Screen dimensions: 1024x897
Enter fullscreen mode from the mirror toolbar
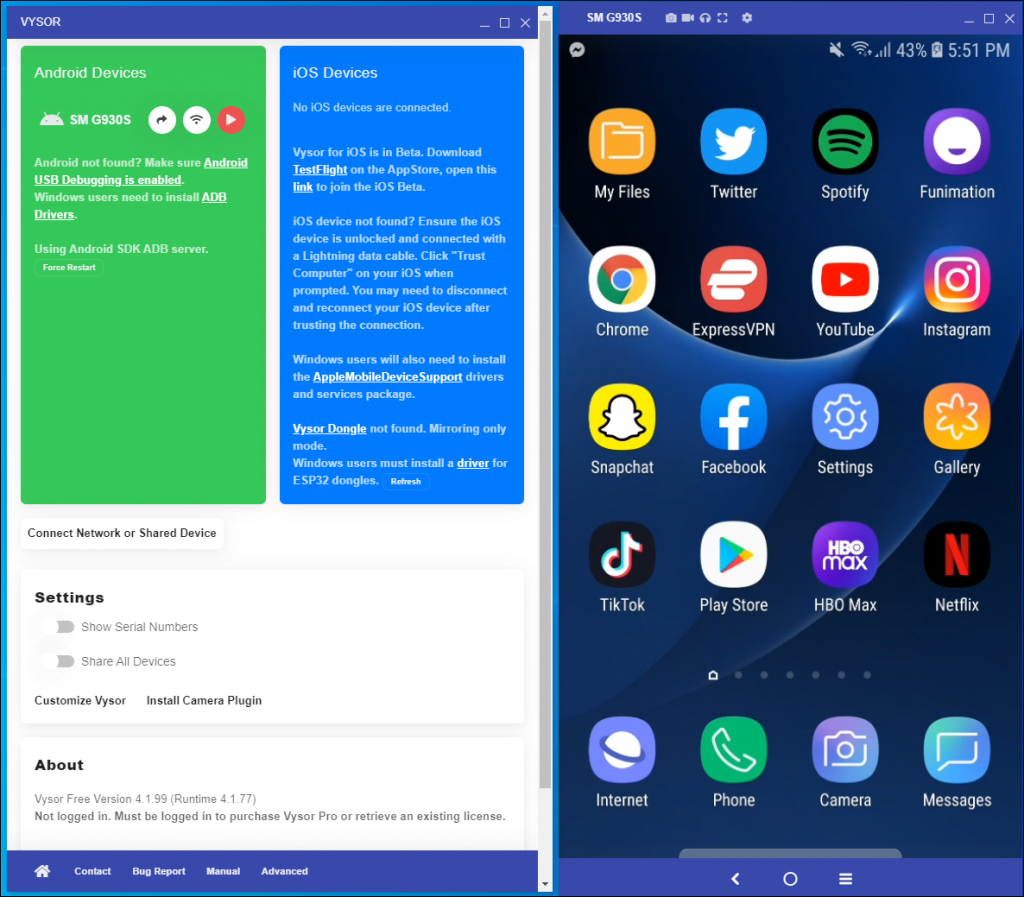pyautogui.click(x=724, y=17)
